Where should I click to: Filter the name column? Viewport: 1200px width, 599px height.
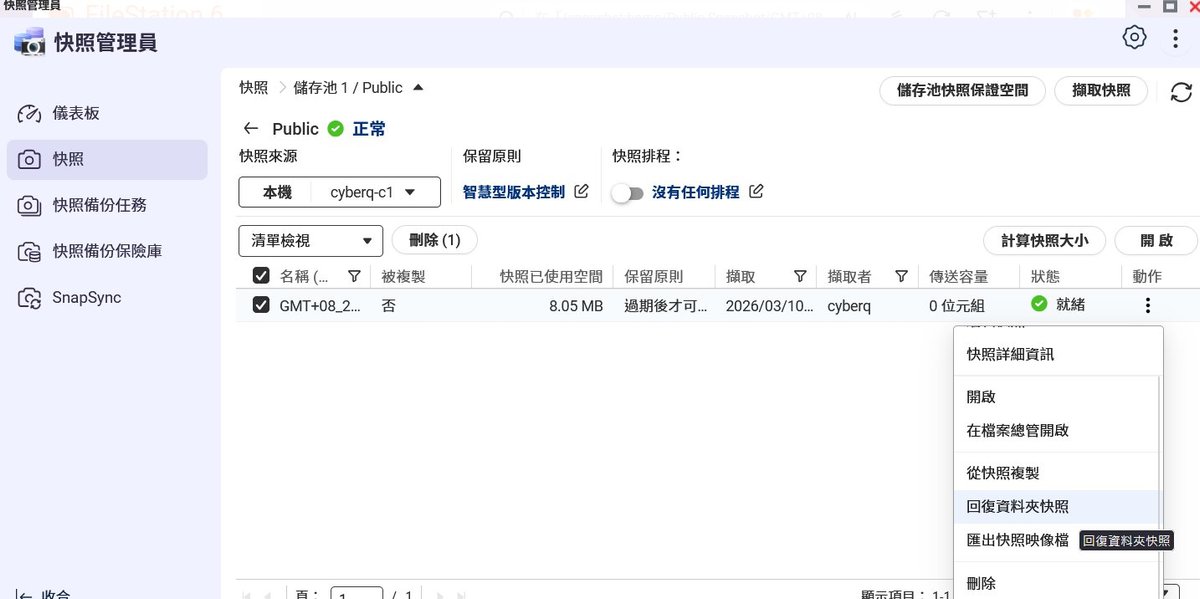(x=354, y=276)
